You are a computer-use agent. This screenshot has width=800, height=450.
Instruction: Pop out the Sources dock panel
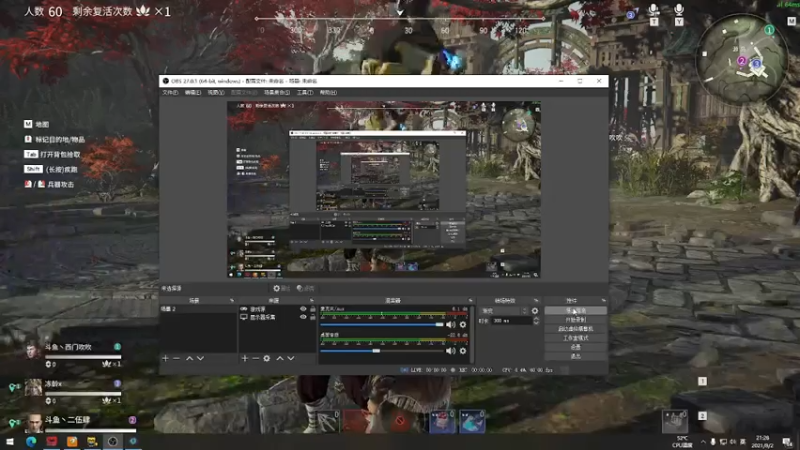[312, 301]
